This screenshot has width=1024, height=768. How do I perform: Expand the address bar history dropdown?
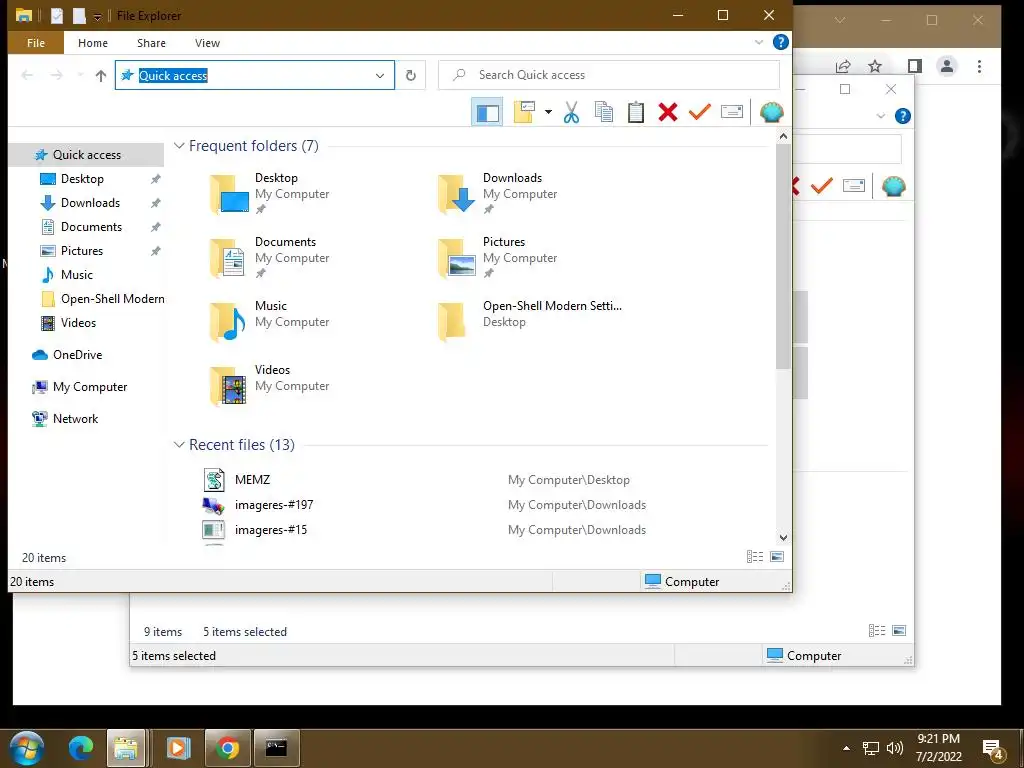coord(380,76)
